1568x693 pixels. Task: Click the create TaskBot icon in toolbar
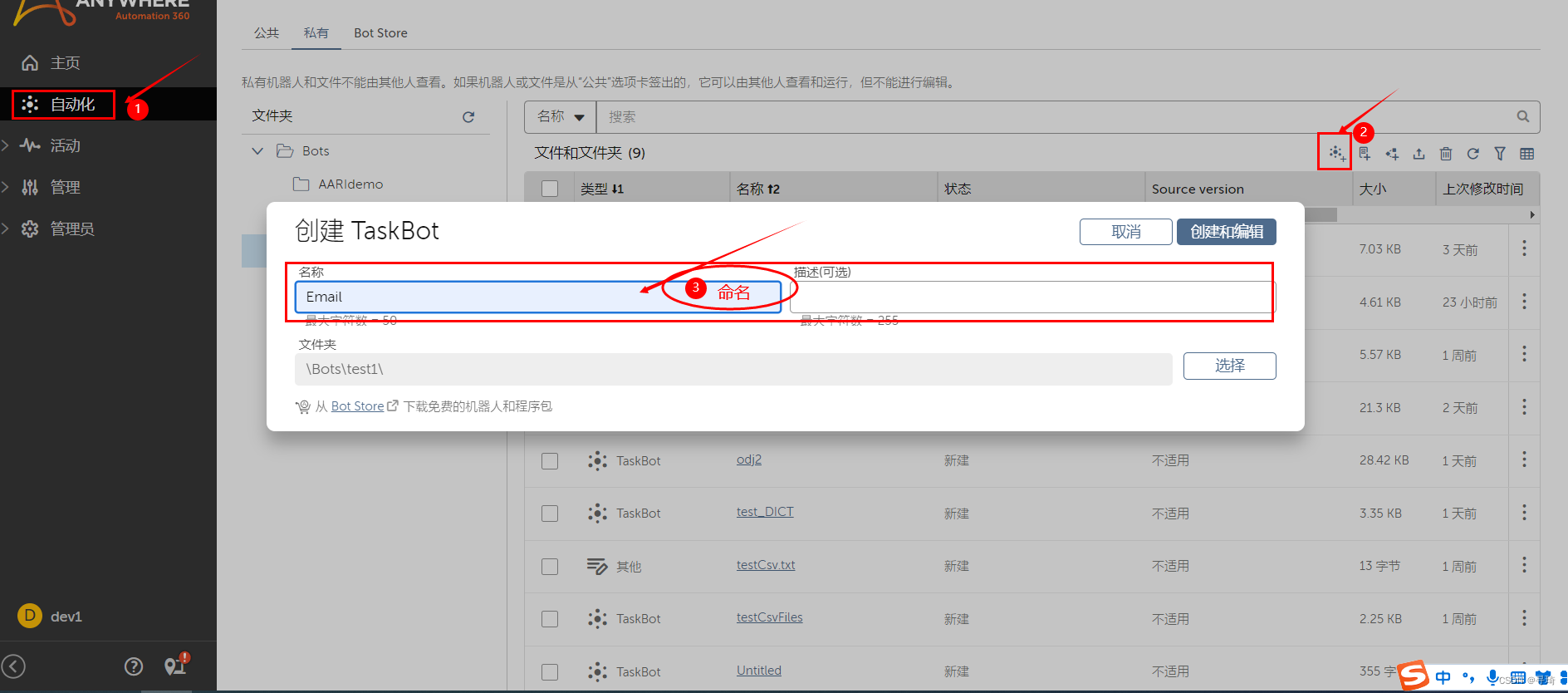coord(1336,153)
